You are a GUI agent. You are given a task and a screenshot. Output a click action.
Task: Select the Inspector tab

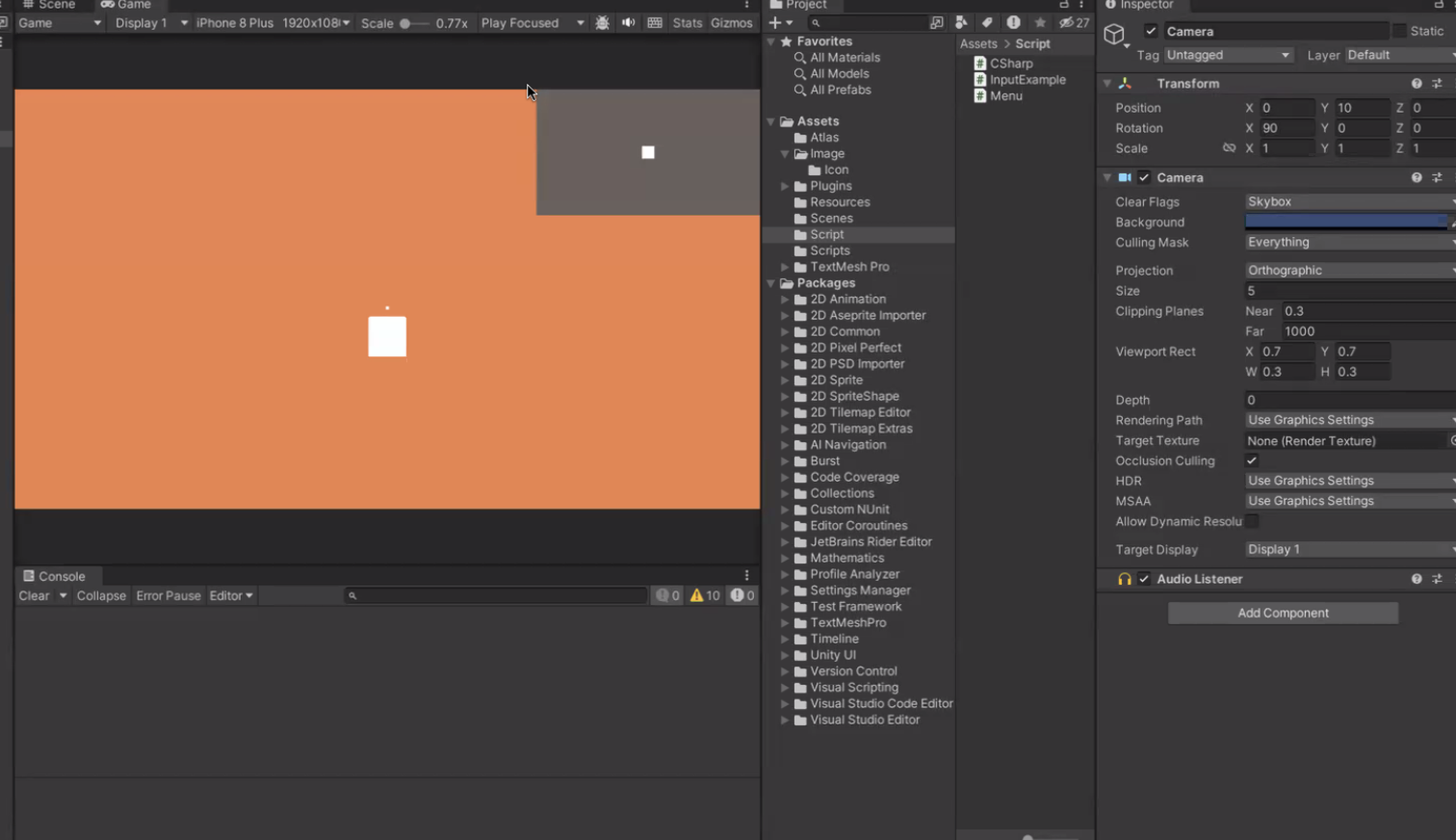1139,5
